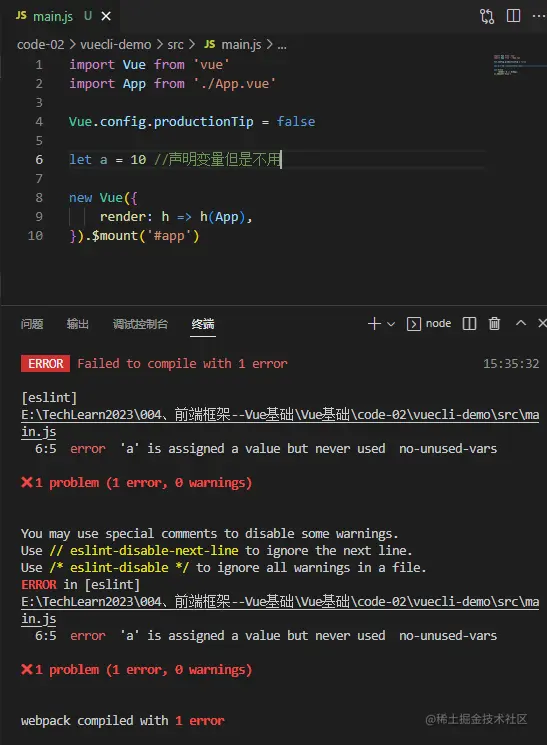The height and width of the screenshot is (745, 547).
Task: Click 'false' in line 4
Action: tap(296, 122)
